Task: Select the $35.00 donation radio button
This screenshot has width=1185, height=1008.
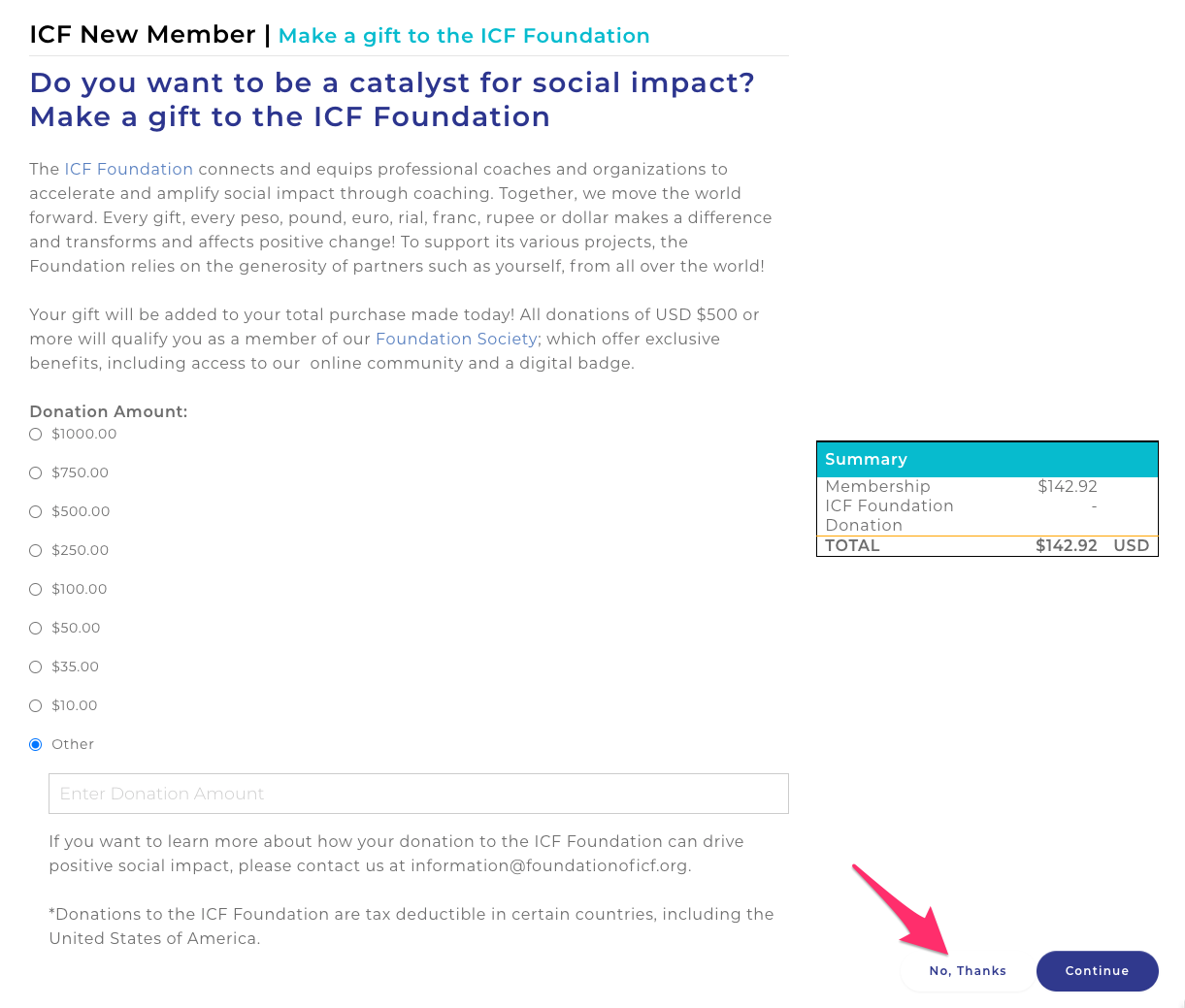Action: (36, 667)
